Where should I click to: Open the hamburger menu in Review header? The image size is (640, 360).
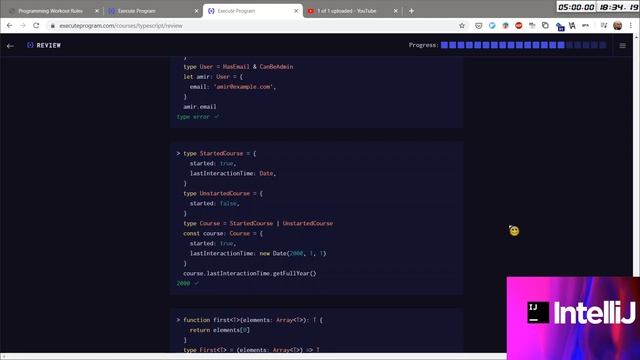622,46
